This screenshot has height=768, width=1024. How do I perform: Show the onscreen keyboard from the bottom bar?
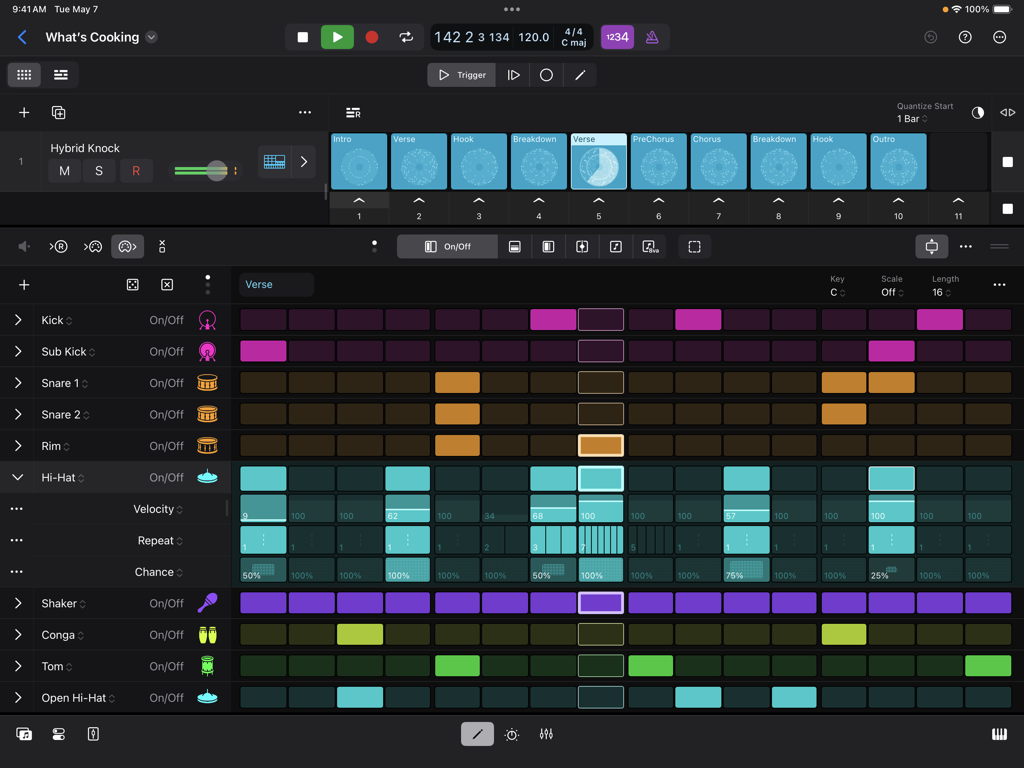pyautogui.click(x=998, y=733)
